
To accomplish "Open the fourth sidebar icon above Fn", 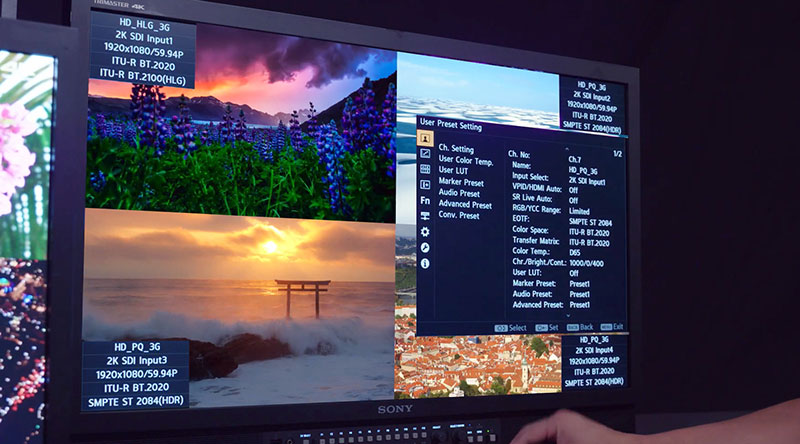I will click(x=425, y=185).
